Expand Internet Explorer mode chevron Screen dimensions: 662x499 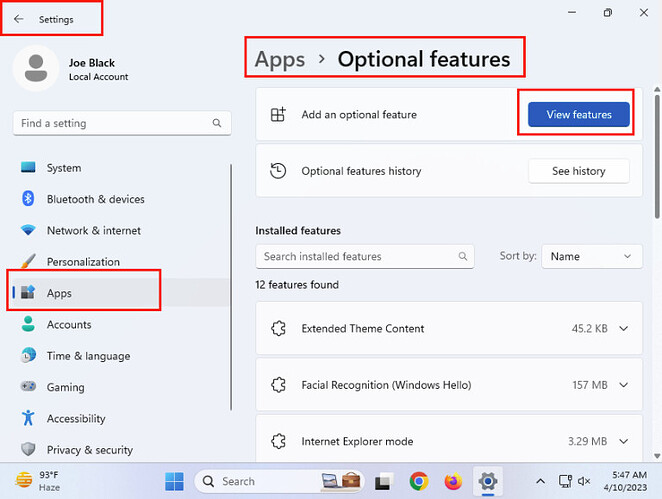tap(624, 442)
